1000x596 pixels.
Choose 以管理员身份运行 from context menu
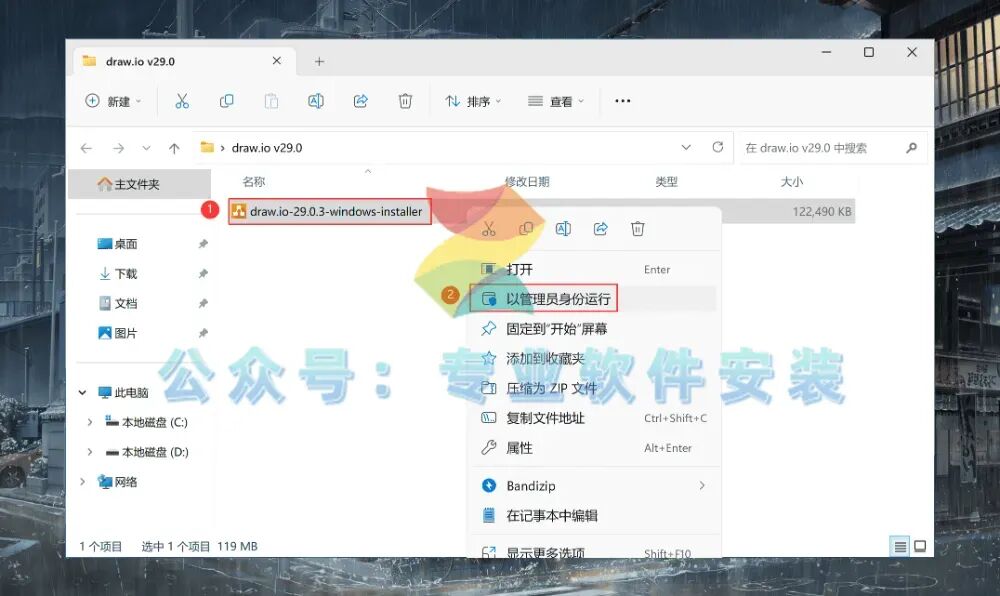click(x=596, y=298)
